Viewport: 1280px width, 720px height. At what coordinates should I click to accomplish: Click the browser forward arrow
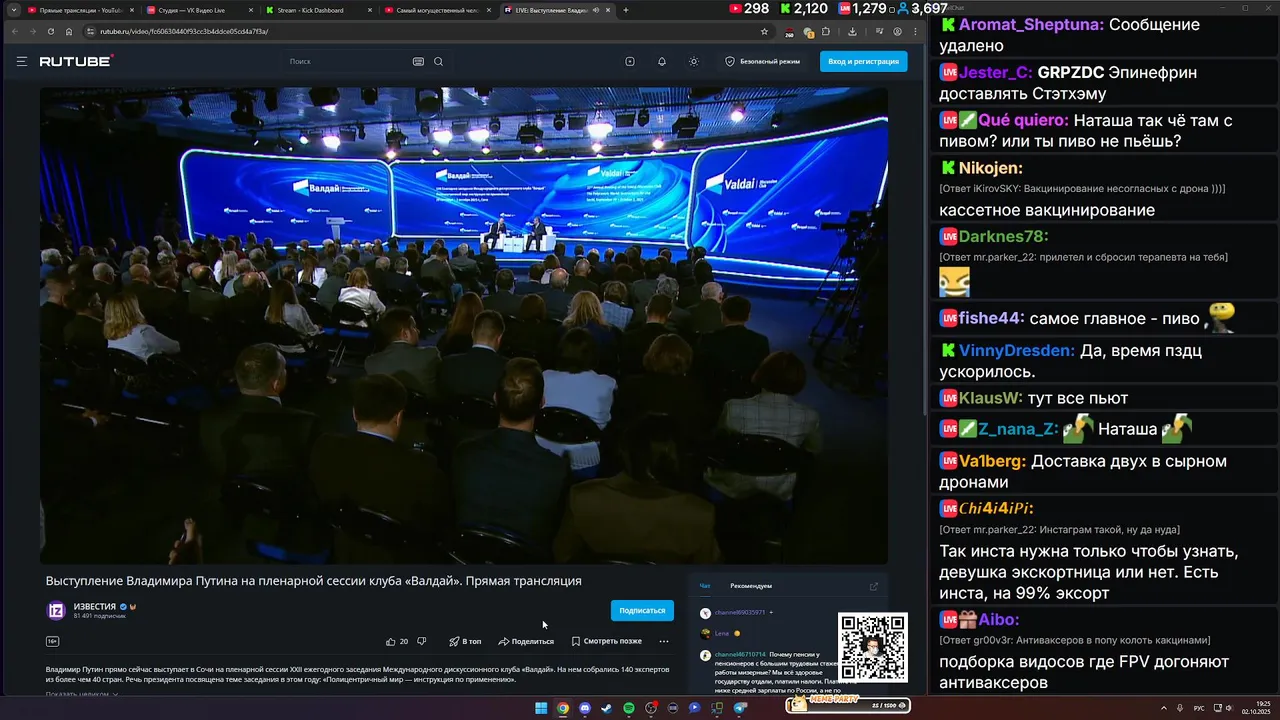[32, 31]
